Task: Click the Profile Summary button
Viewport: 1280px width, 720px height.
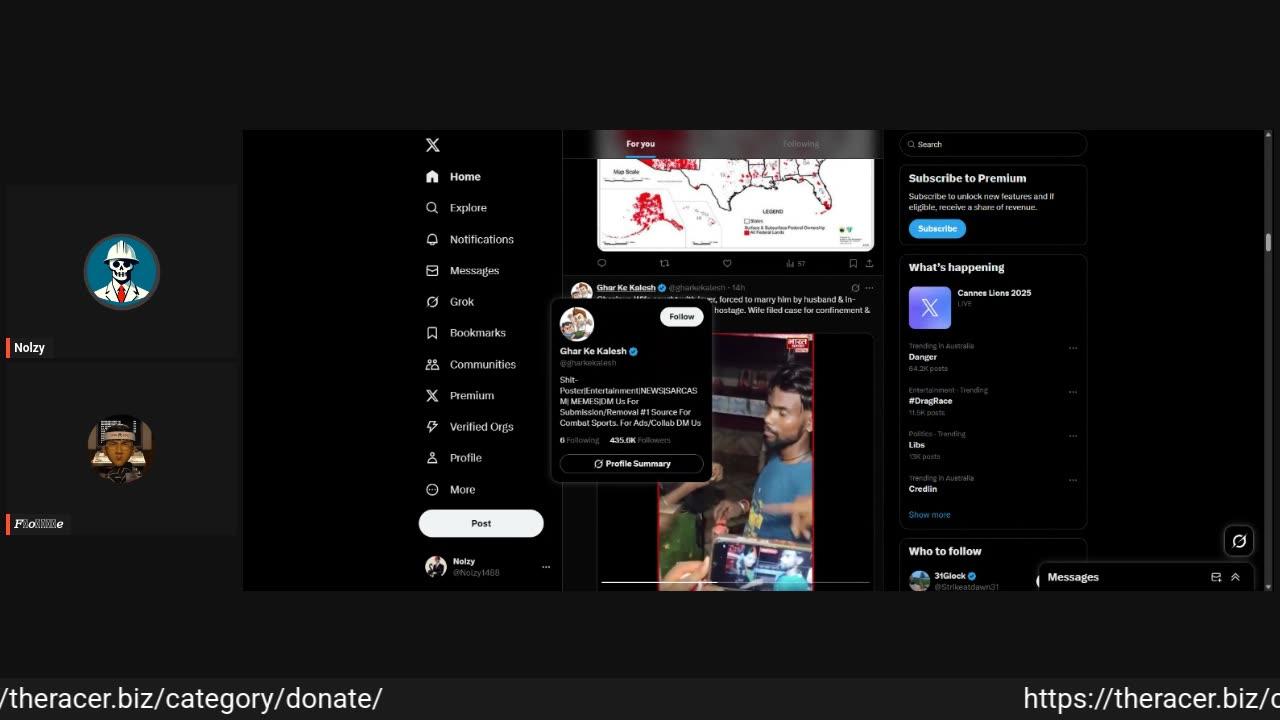Action: (x=632, y=464)
